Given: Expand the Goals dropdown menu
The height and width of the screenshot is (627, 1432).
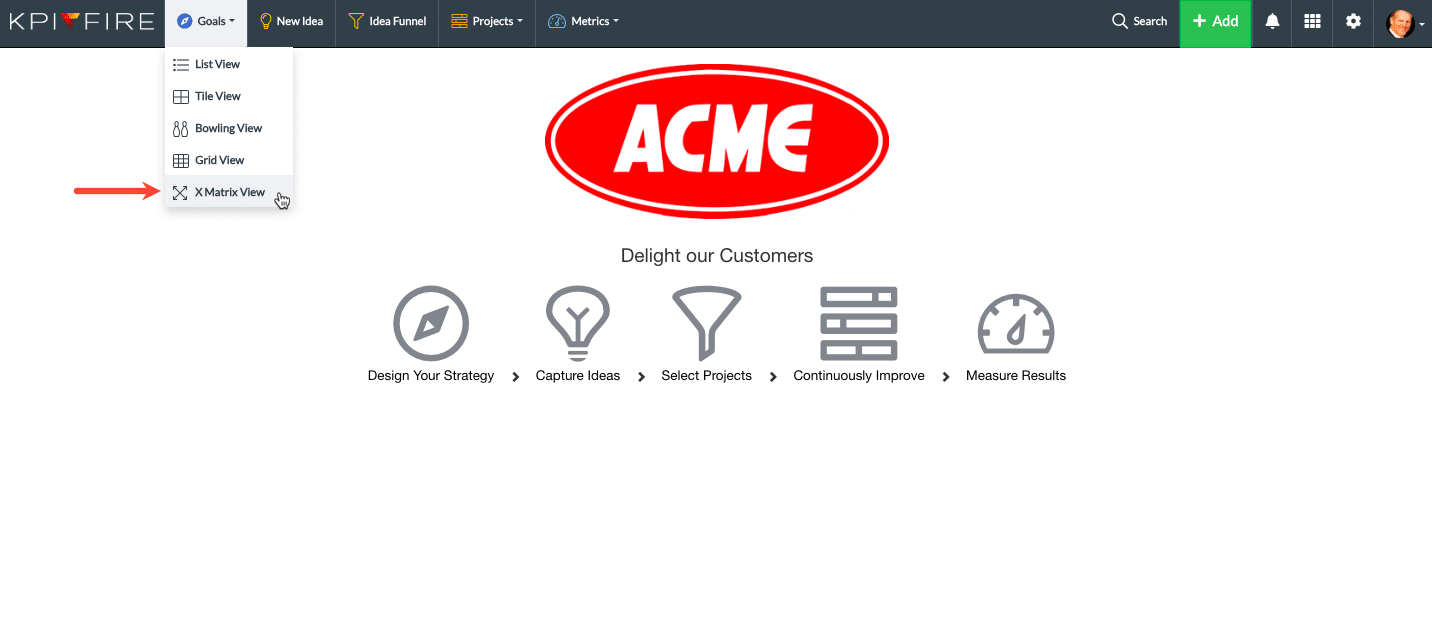Looking at the screenshot, I should pyautogui.click(x=206, y=22).
